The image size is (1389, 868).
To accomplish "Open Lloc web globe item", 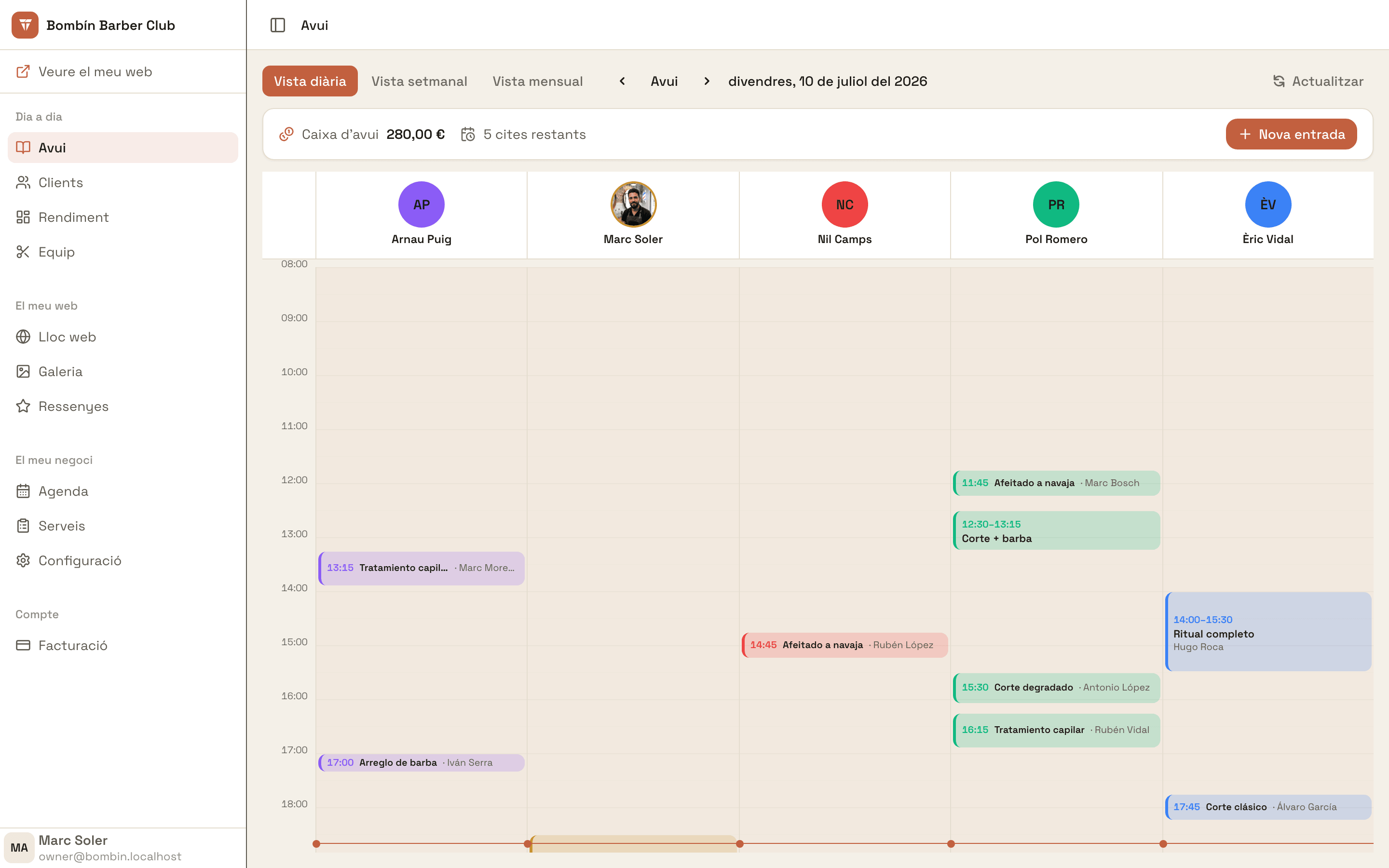I will pyautogui.click(x=123, y=337).
